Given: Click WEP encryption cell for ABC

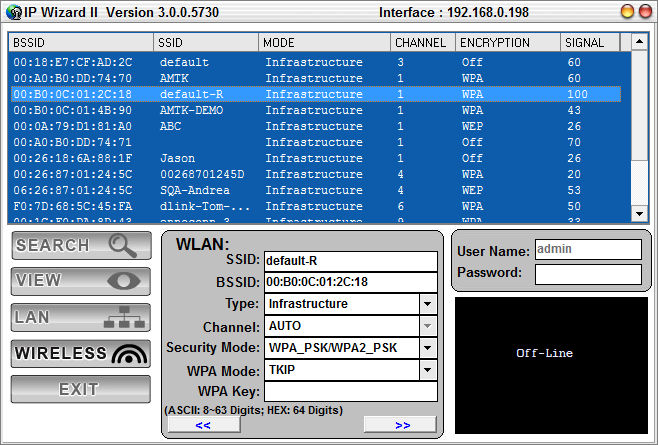Looking at the screenshot, I should pos(473,126).
